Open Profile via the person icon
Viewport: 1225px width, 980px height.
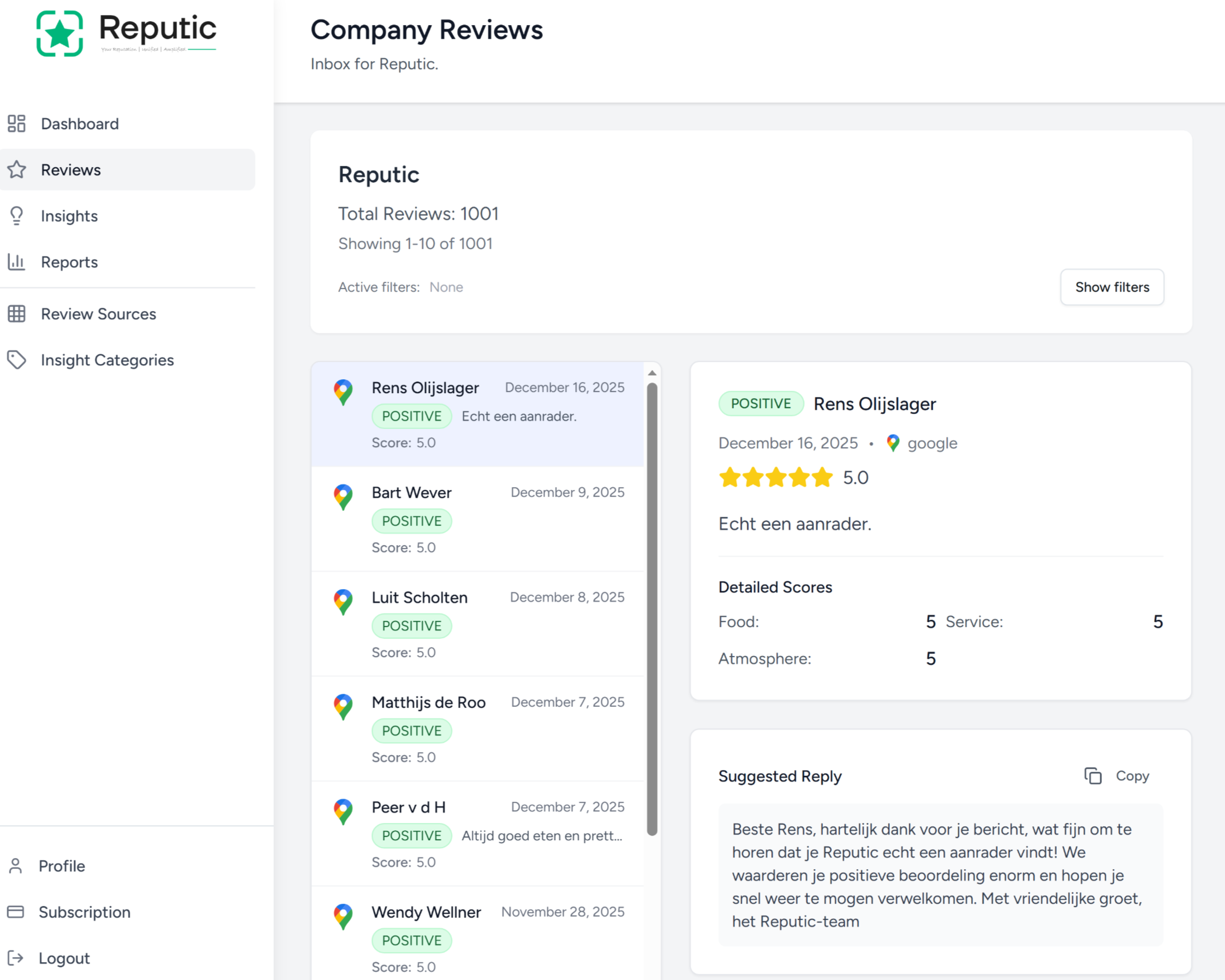pyautogui.click(x=16, y=865)
